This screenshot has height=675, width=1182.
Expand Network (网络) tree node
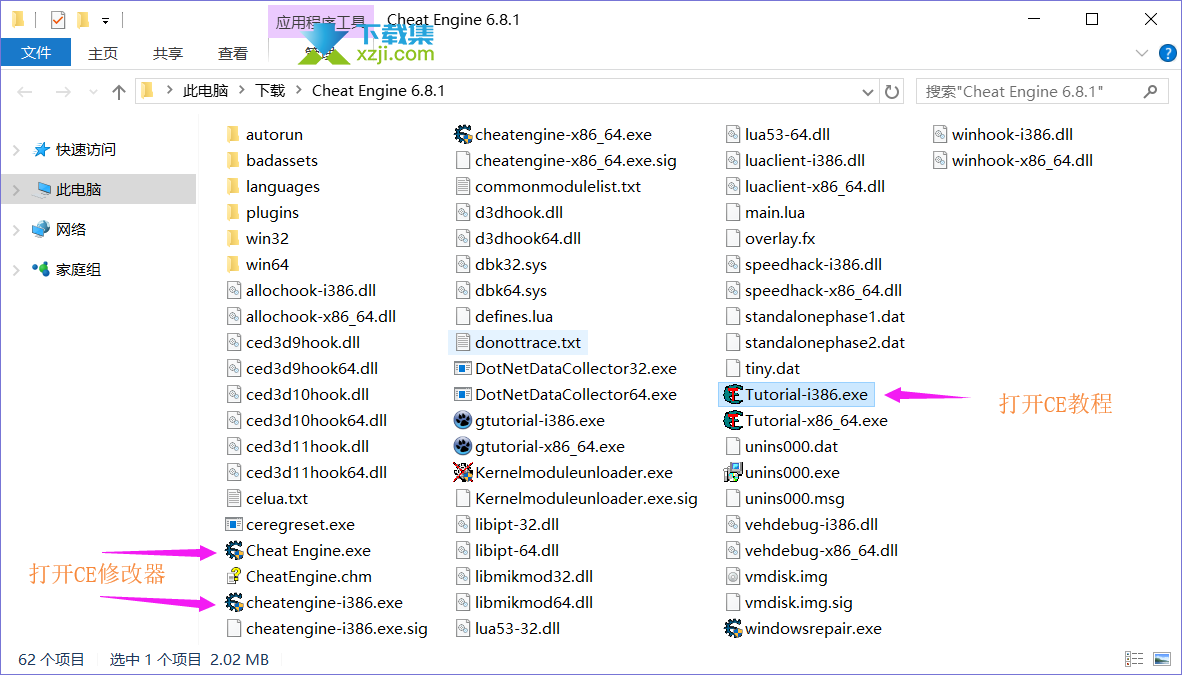click(x=17, y=230)
